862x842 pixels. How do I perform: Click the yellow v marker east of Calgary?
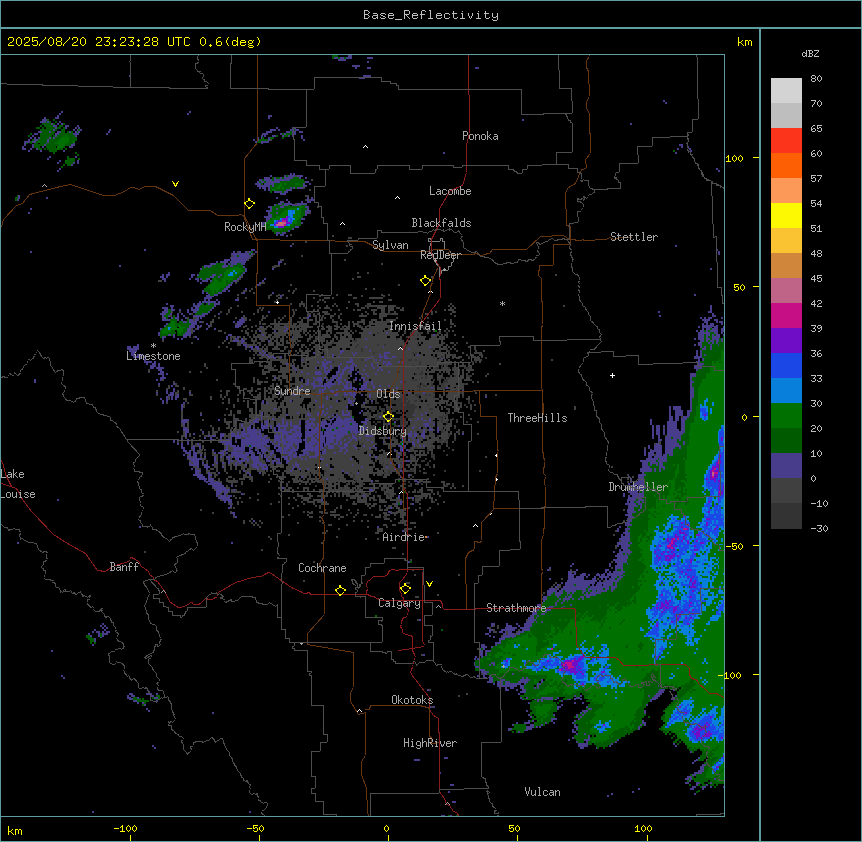pyautogui.click(x=429, y=584)
